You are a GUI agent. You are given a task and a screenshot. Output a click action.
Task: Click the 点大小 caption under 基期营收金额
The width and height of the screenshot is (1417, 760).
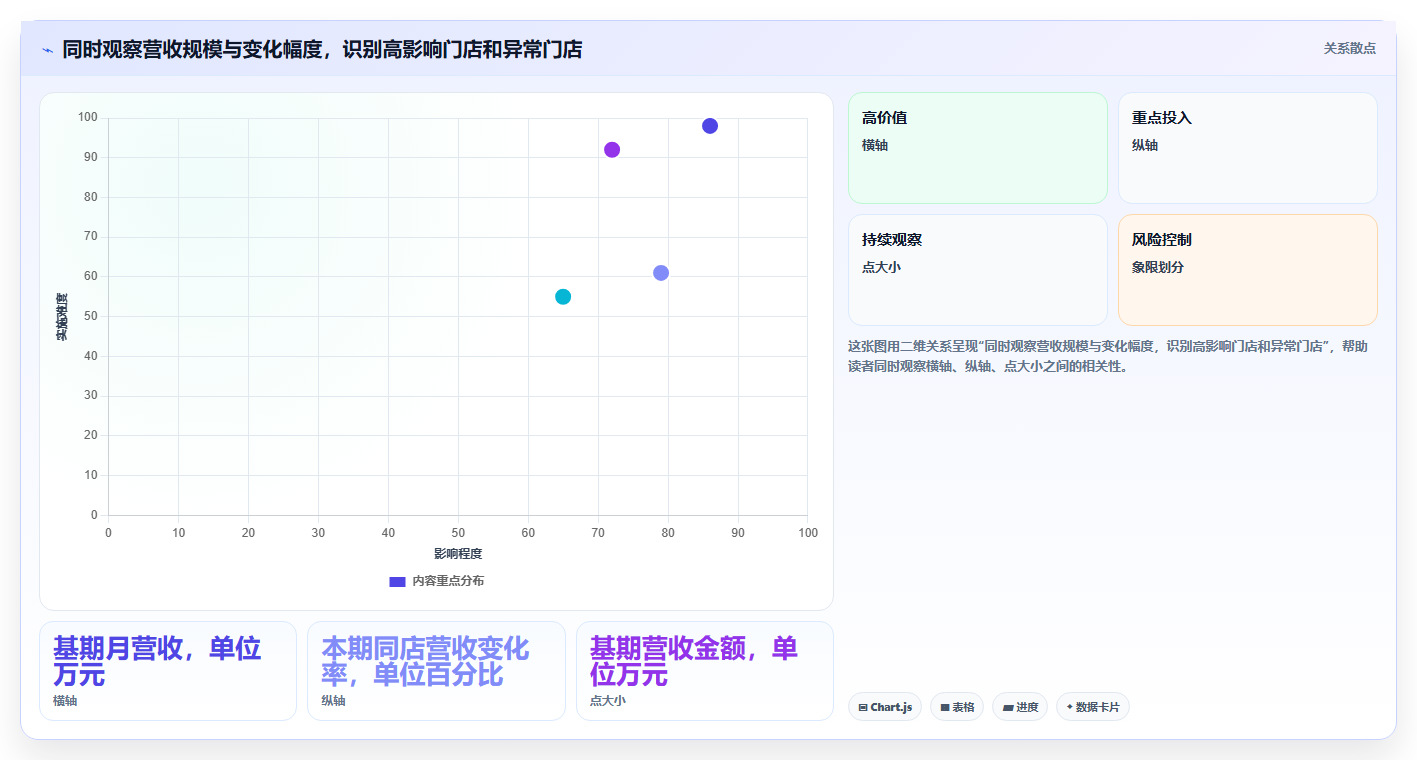click(x=608, y=701)
